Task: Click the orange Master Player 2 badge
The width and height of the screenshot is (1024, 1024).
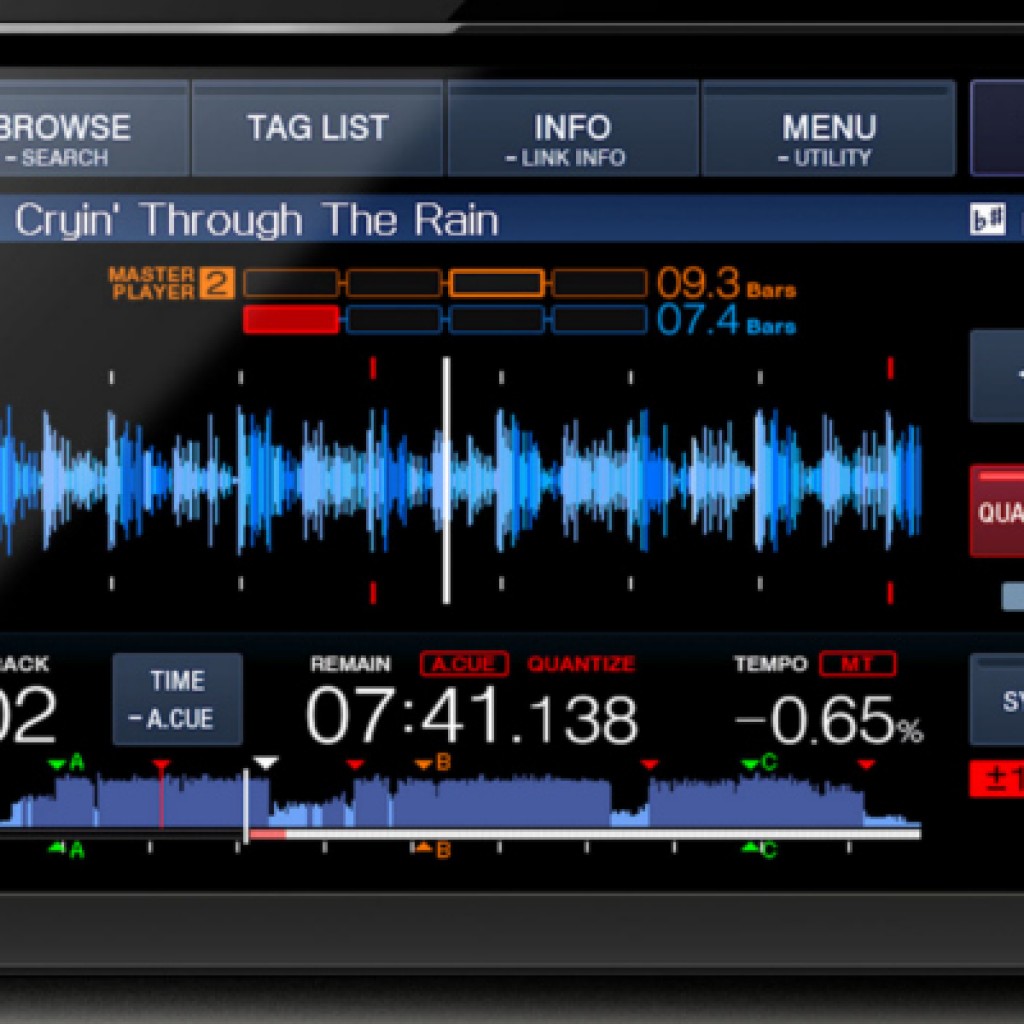Action: pos(216,284)
